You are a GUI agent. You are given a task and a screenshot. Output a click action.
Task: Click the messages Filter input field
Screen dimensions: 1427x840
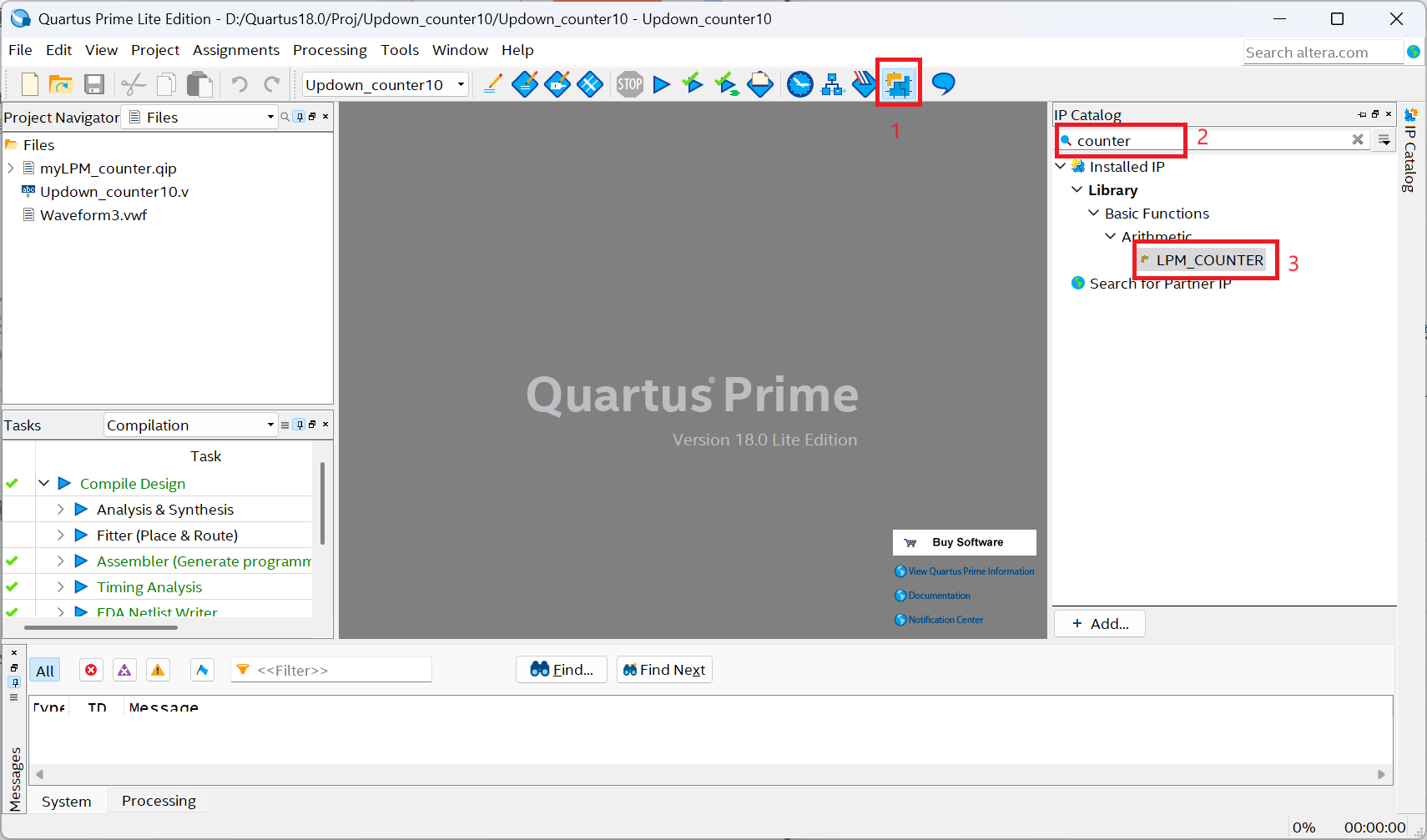tap(331, 670)
